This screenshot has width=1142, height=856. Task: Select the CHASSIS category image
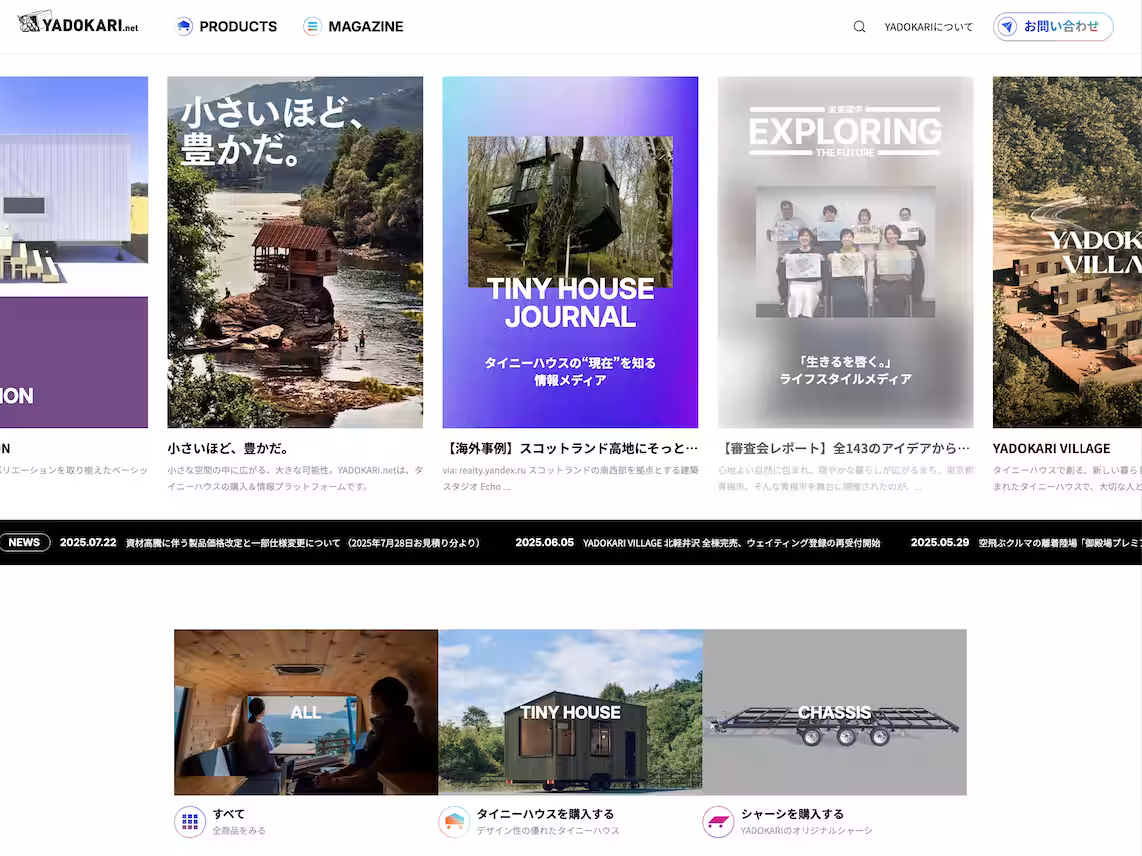coord(834,712)
